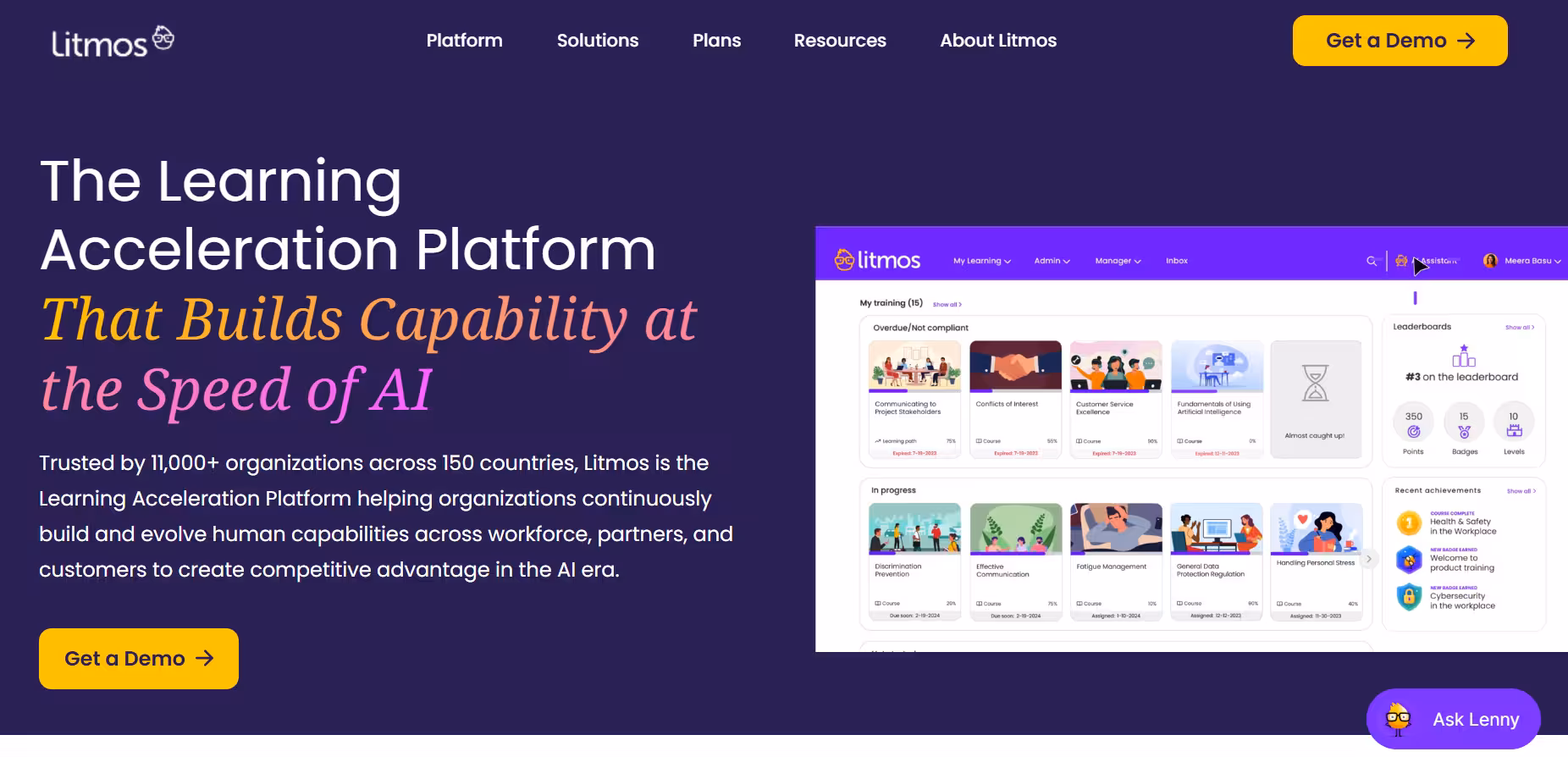Viewport: 1568px width, 757px height.
Task: Click Get a Demo below the hero paragraph
Action: (x=139, y=659)
